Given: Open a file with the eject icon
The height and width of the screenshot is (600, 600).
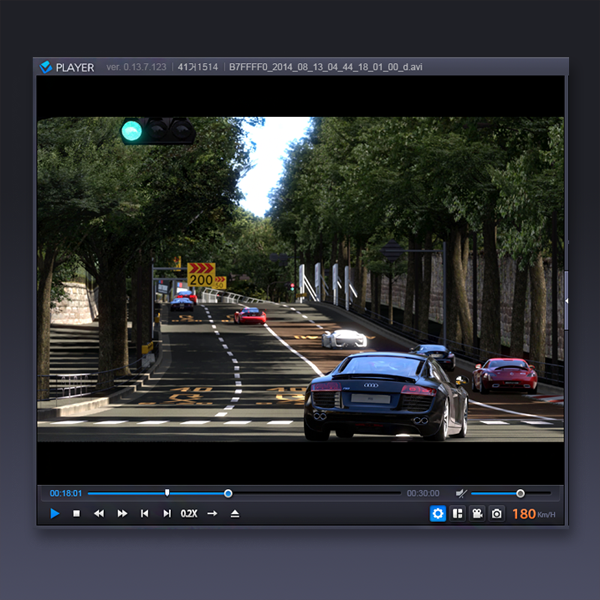Looking at the screenshot, I should (235, 514).
